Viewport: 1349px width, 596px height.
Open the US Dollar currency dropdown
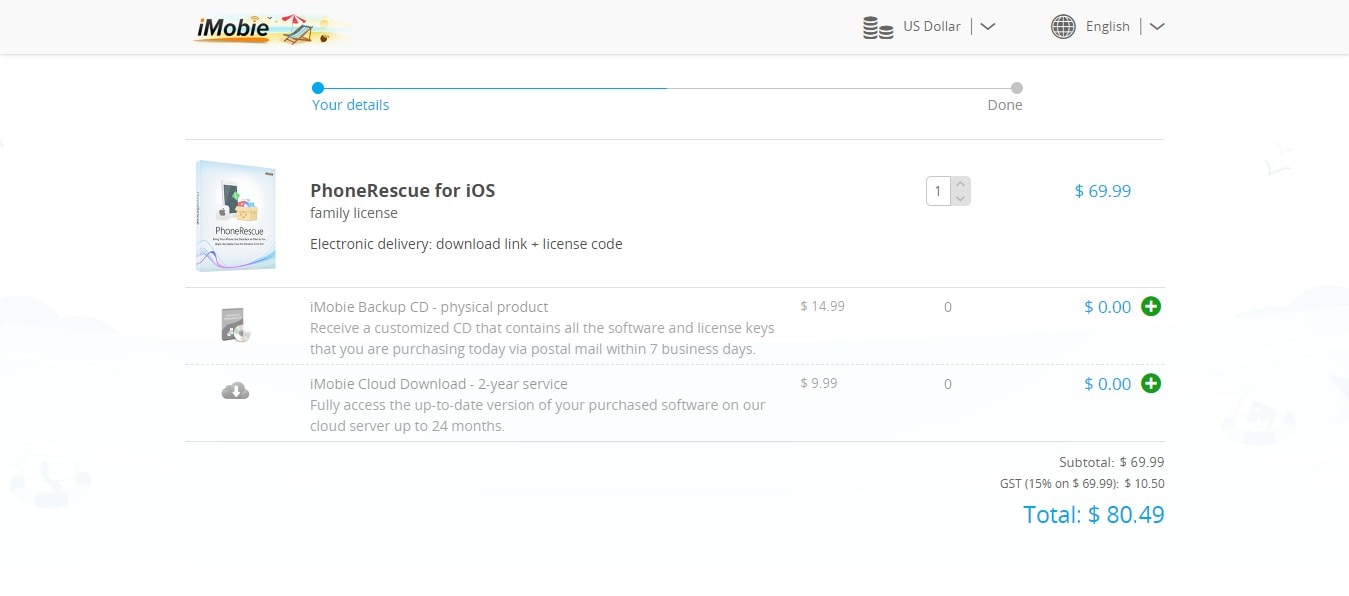(931, 27)
